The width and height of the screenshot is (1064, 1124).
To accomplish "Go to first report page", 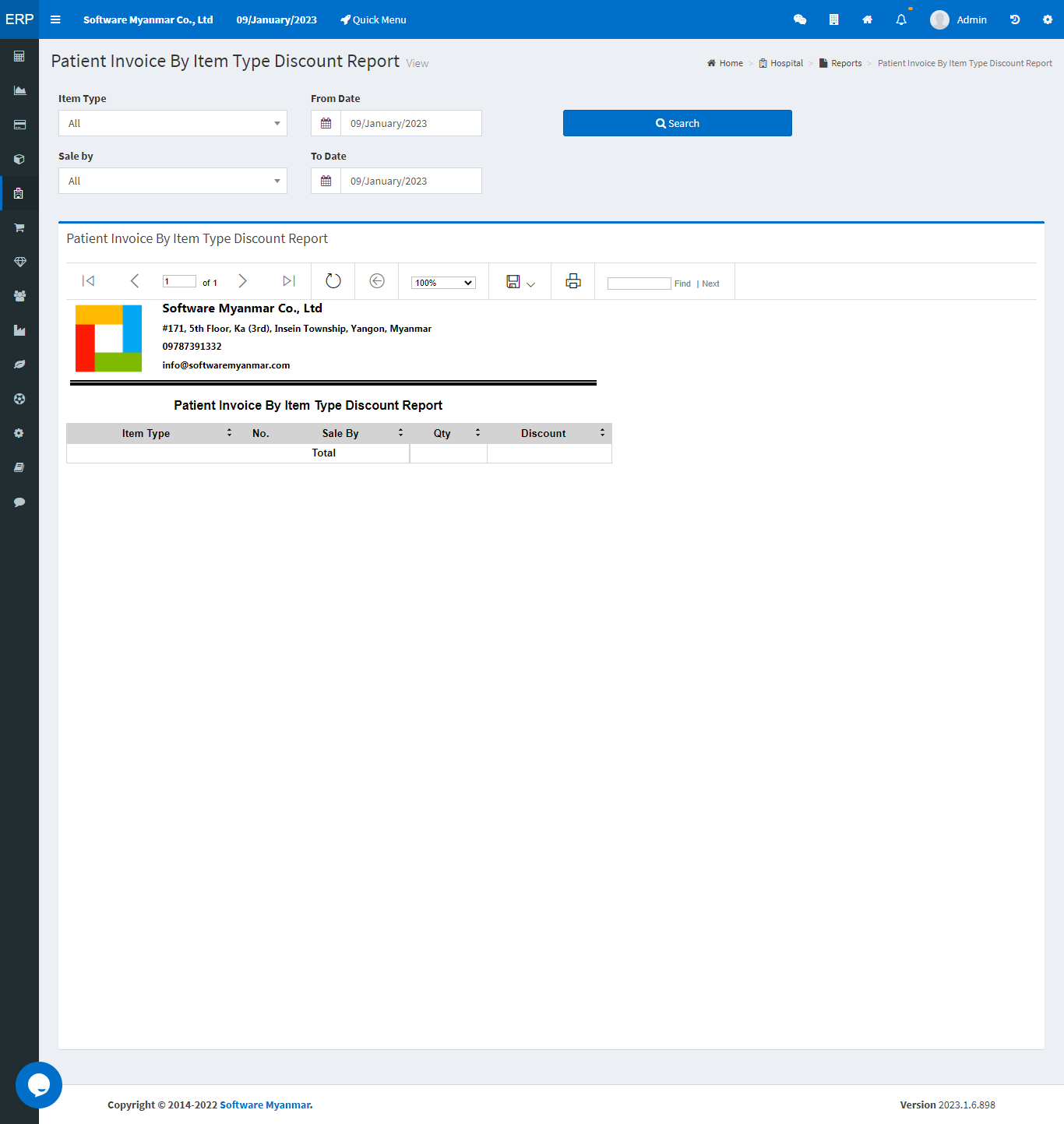I will point(88,281).
